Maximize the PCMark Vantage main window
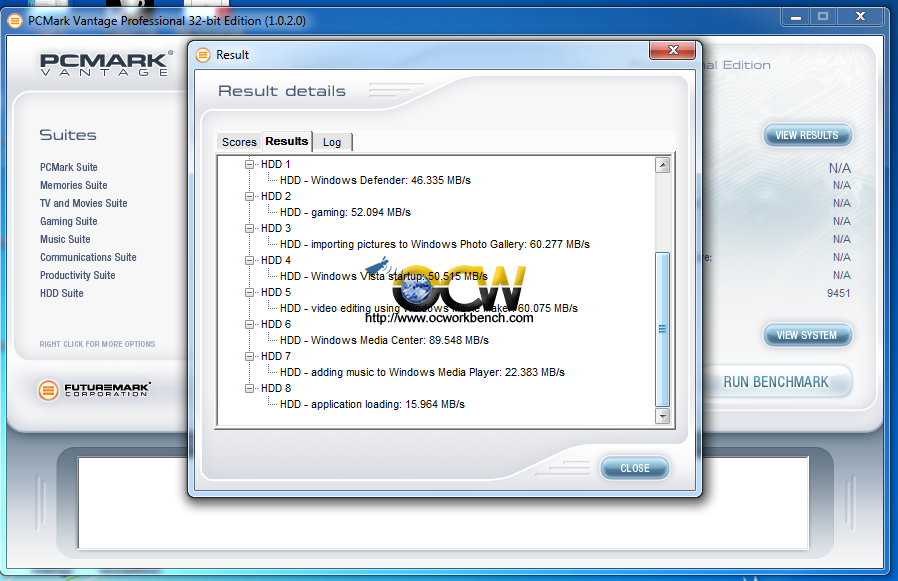Image resolution: width=898 pixels, height=581 pixels. pyautogui.click(x=823, y=17)
